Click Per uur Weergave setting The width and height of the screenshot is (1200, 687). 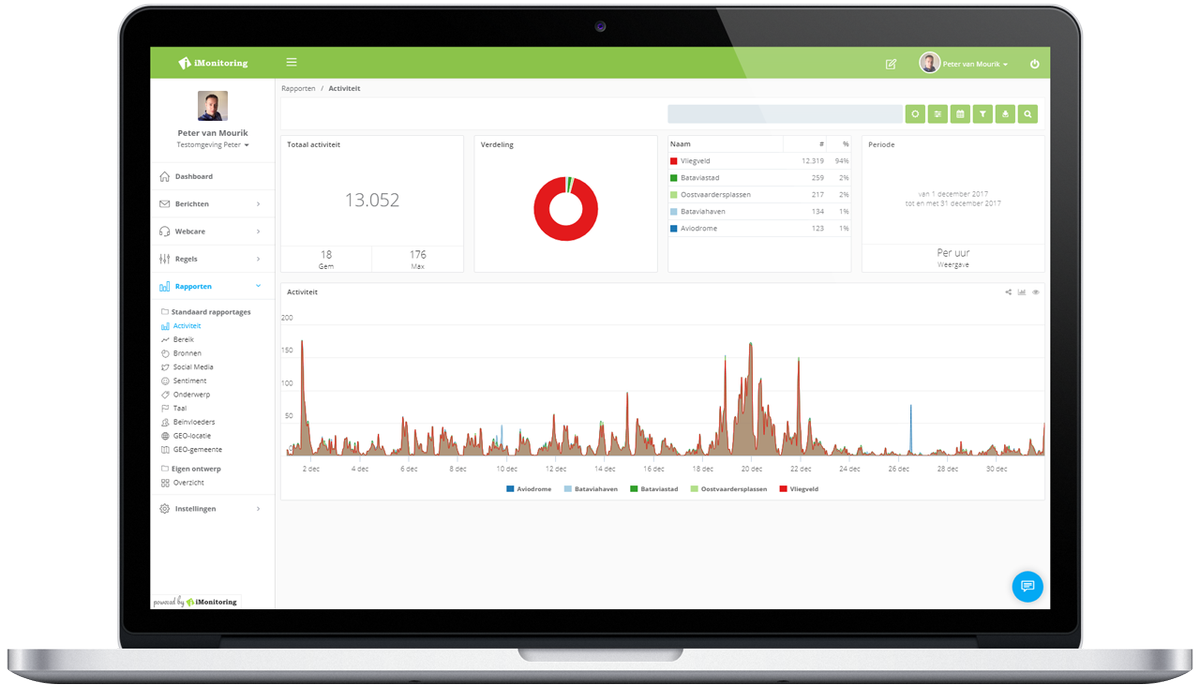point(953,258)
